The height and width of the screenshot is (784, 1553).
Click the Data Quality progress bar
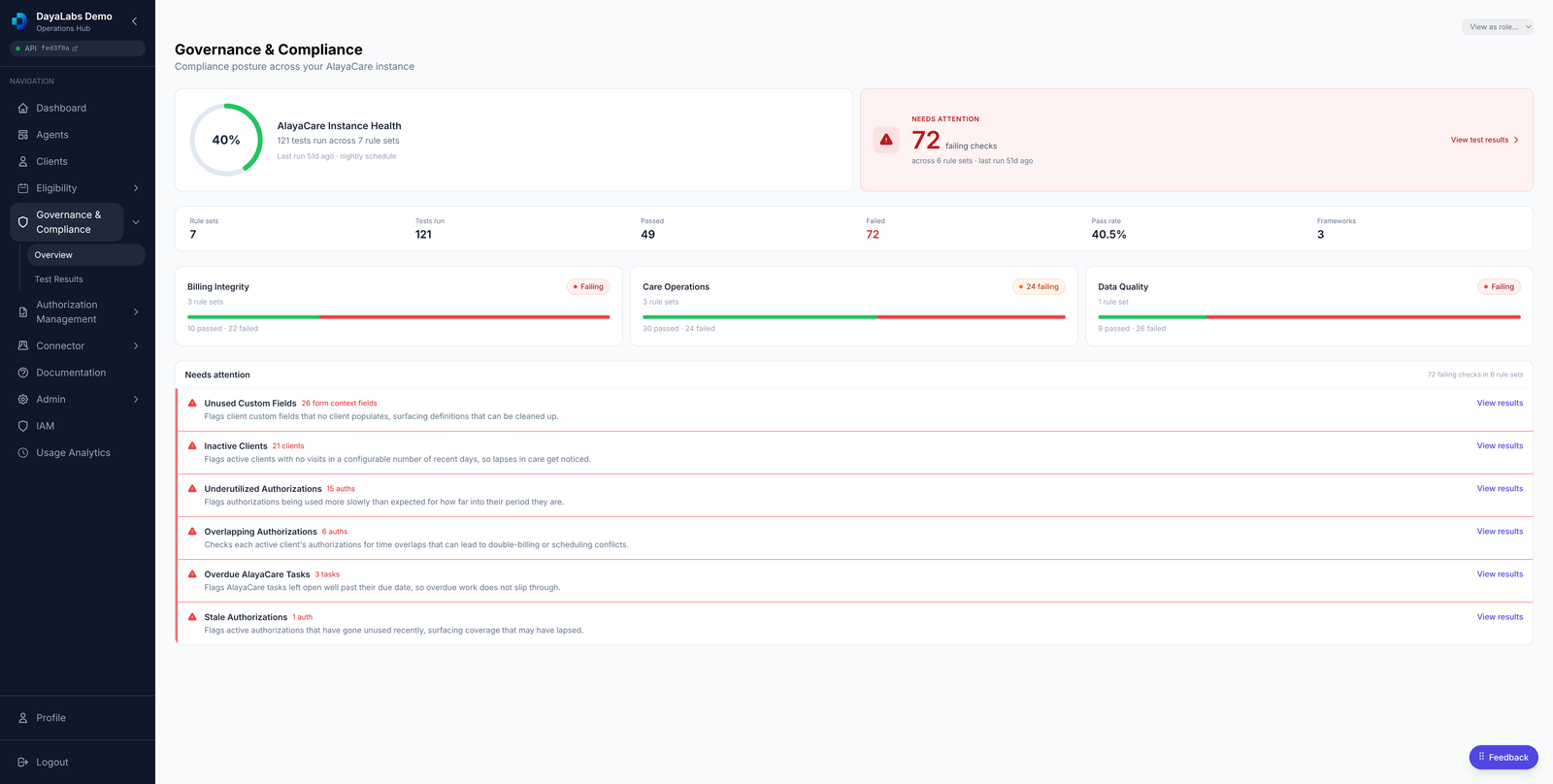(1309, 316)
